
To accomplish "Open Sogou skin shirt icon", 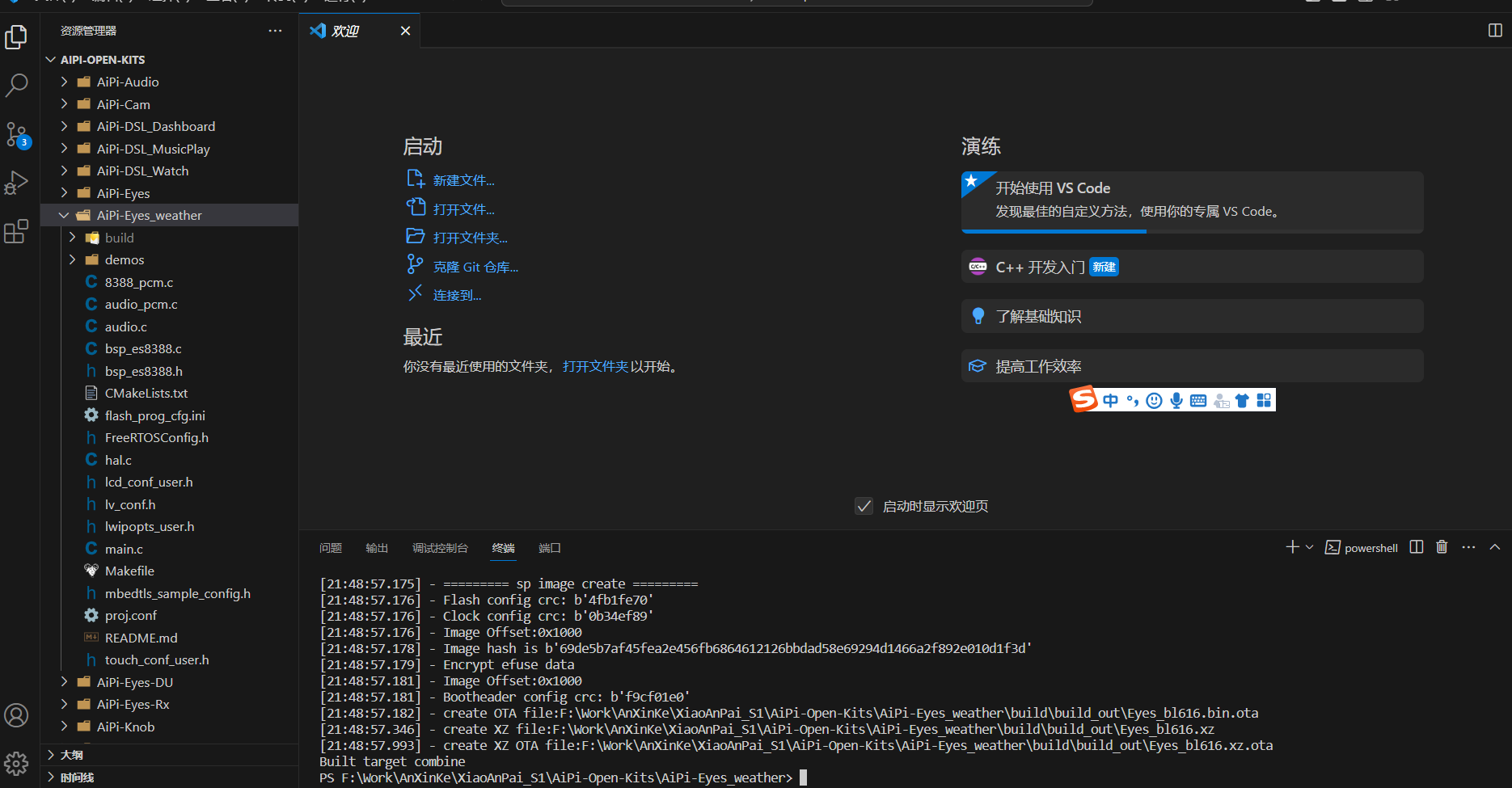I will (x=1242, y=400).
